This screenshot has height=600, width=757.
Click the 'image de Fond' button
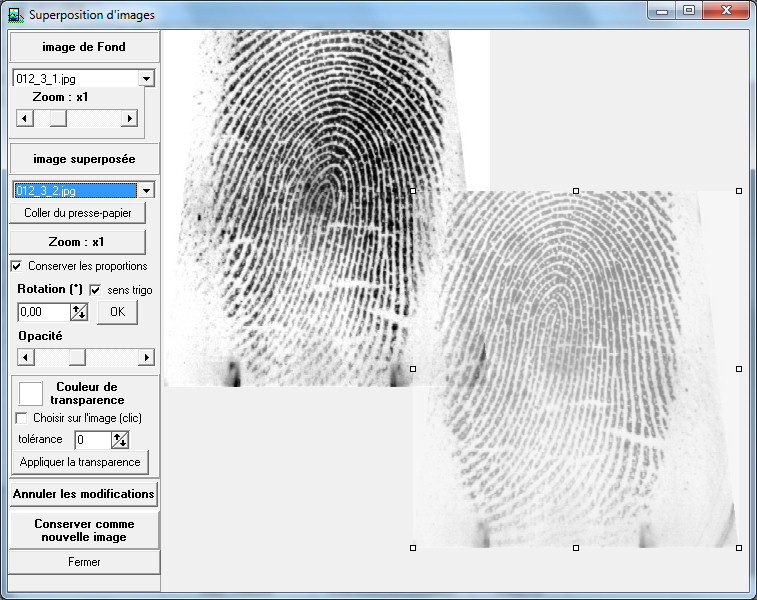(x=84, y=47)
